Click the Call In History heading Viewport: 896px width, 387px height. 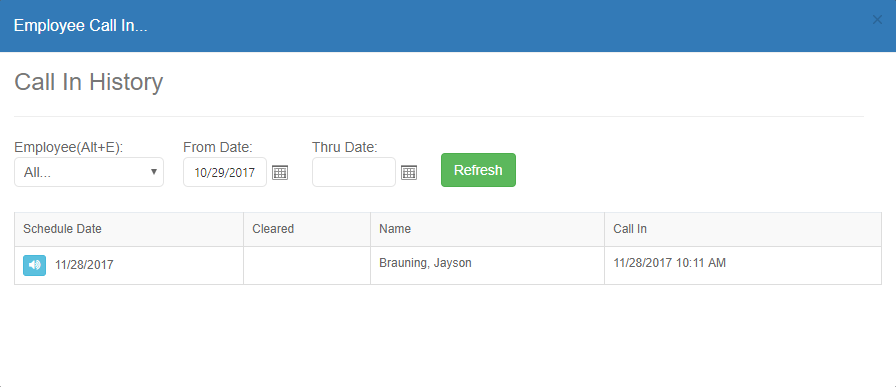(x=89, y=82)
